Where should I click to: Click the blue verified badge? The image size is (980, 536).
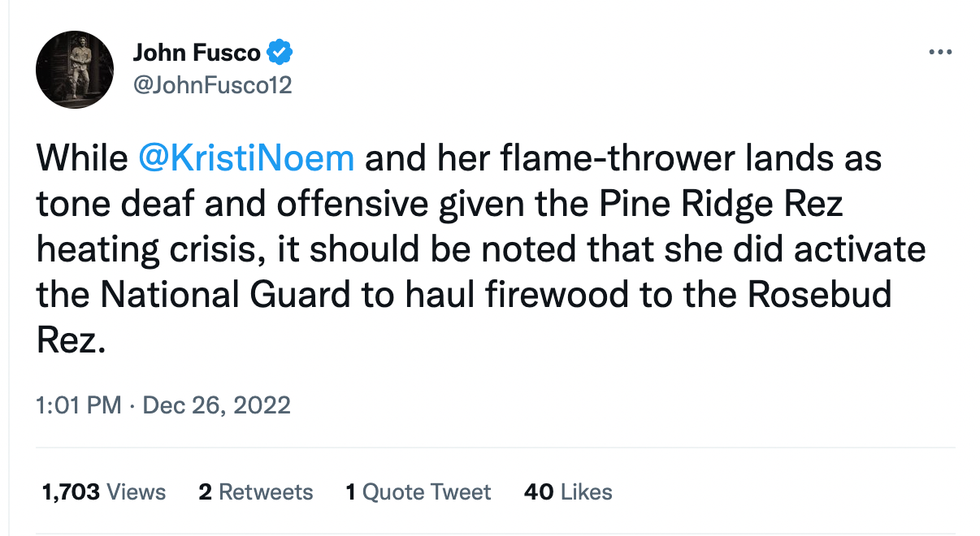click(x=282, y=53)
